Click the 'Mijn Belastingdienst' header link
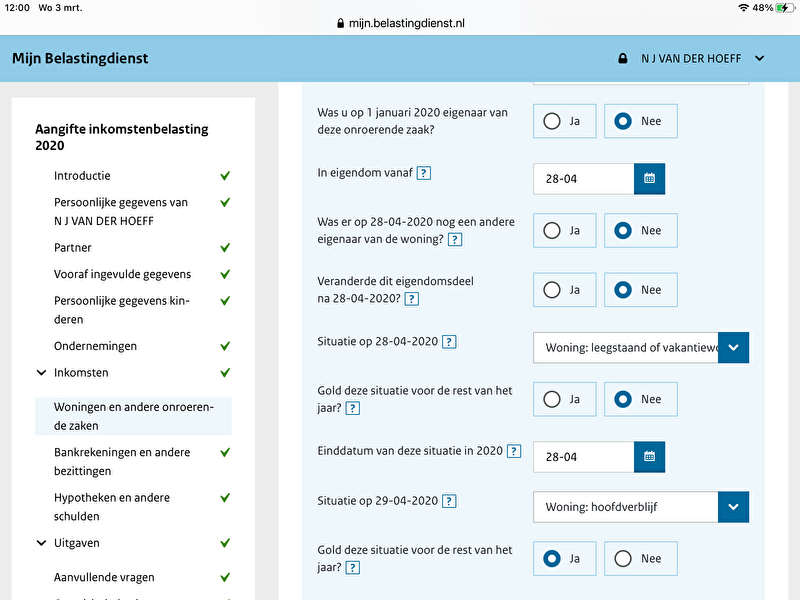800x600 pixels. coord(80,58)
